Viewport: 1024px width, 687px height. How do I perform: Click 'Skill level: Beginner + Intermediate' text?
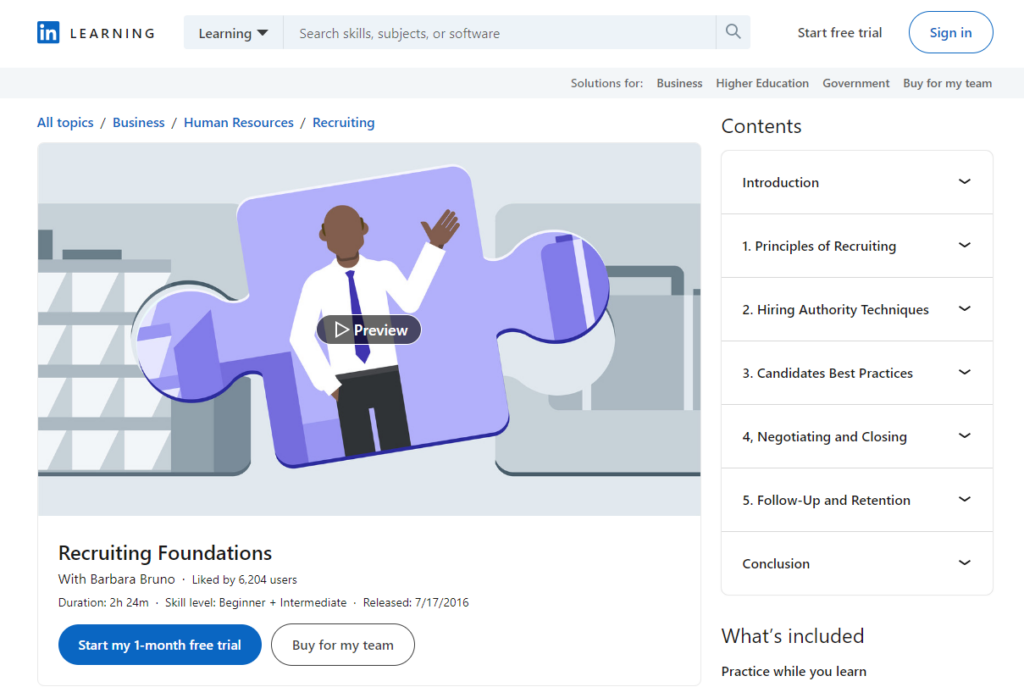point(255,602)
